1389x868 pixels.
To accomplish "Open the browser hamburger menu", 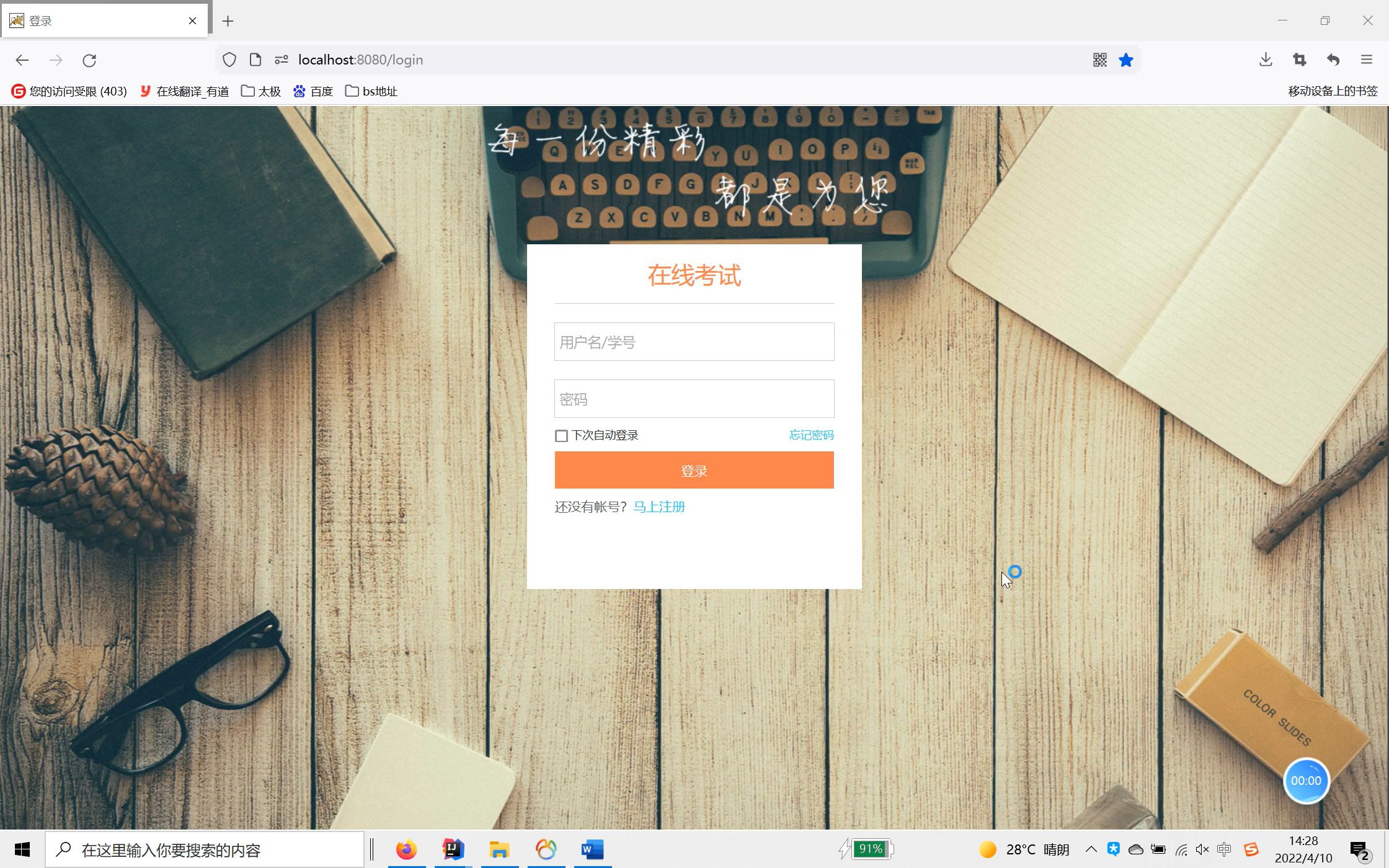I will pyautogui.click(x=1367, y=60).
